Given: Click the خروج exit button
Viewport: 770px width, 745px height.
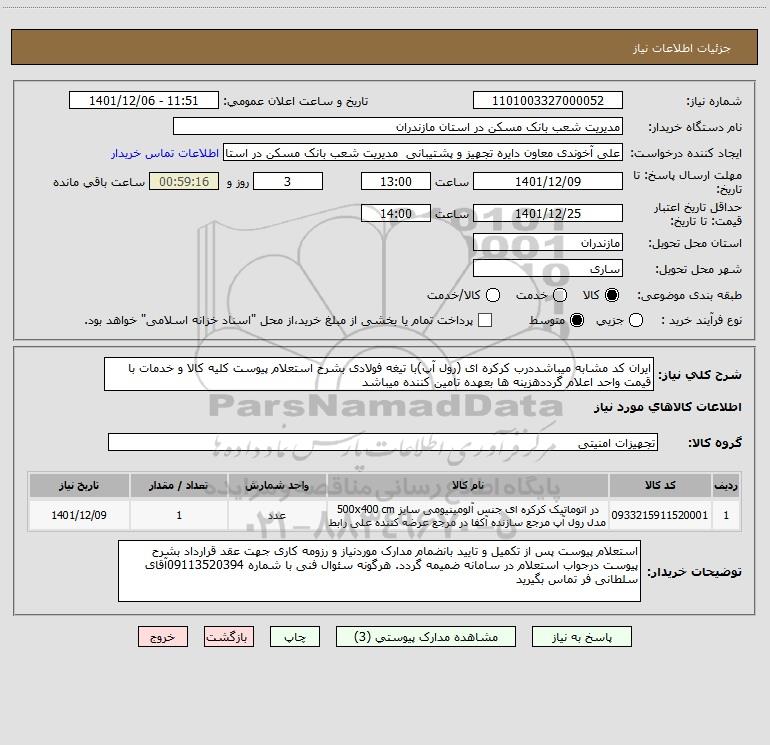Looking at the screenshot, I should [163, 637].
